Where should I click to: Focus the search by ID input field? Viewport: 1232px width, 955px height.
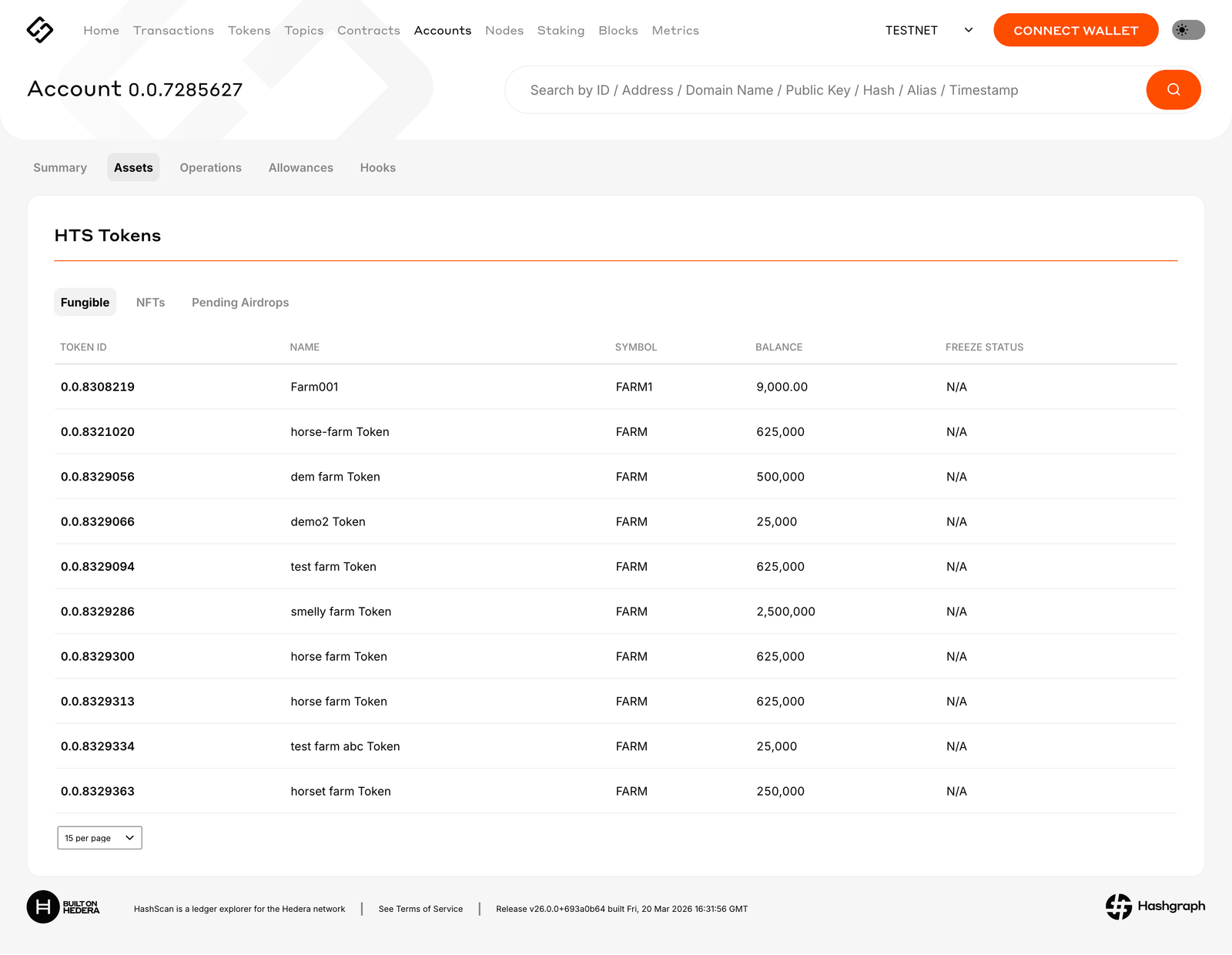click(824, 90)
